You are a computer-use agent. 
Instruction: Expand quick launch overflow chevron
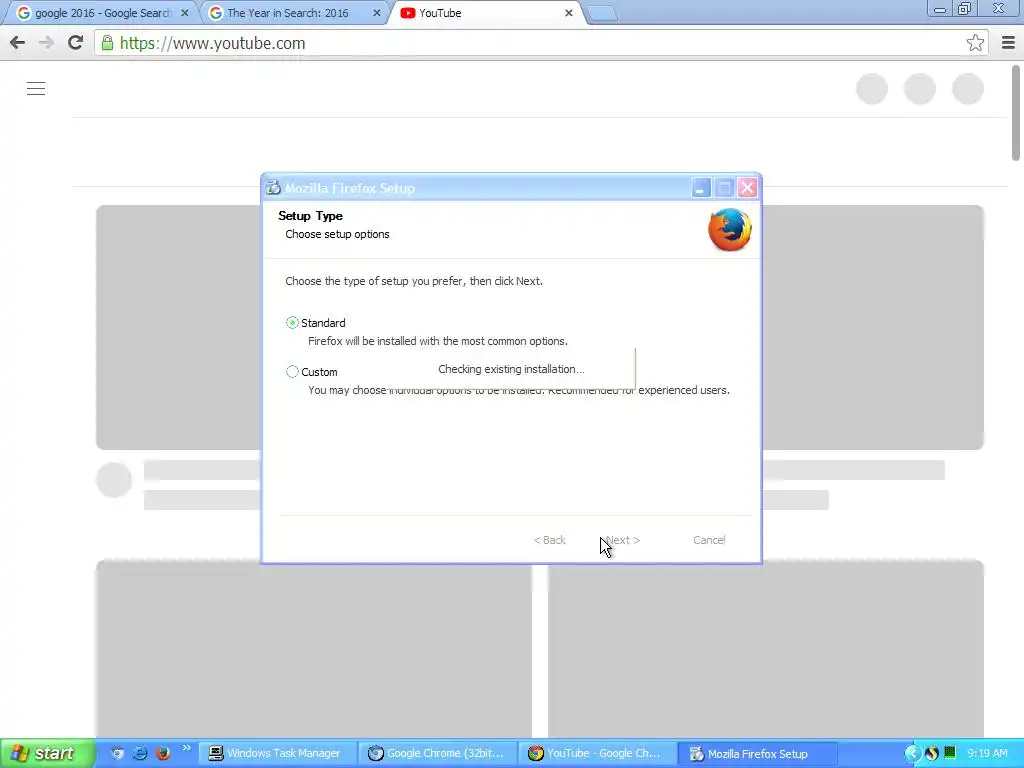[186, 748]
